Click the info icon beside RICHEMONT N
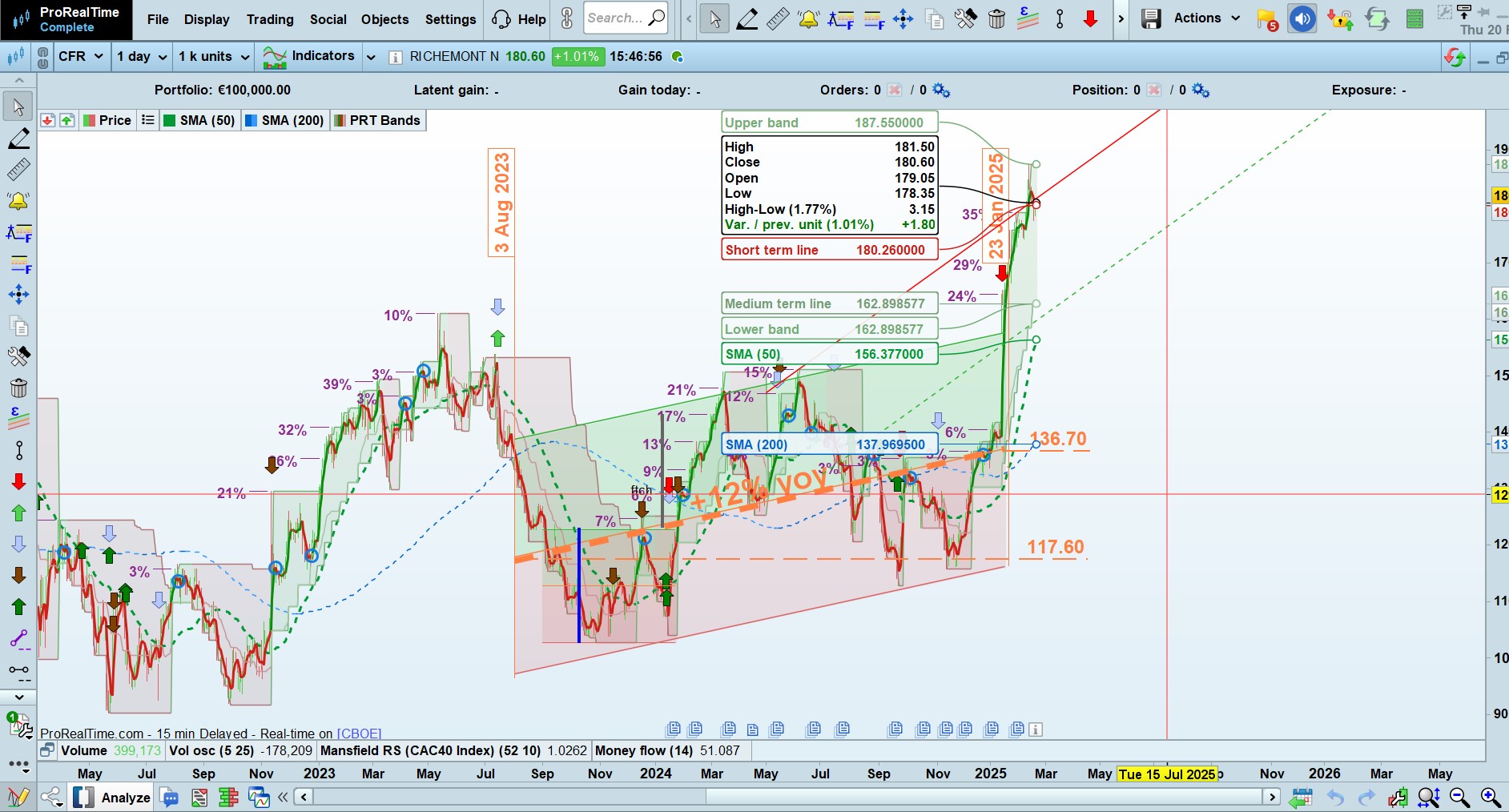The width and height of the screenshot is (1509, 812). coord(395,57)
